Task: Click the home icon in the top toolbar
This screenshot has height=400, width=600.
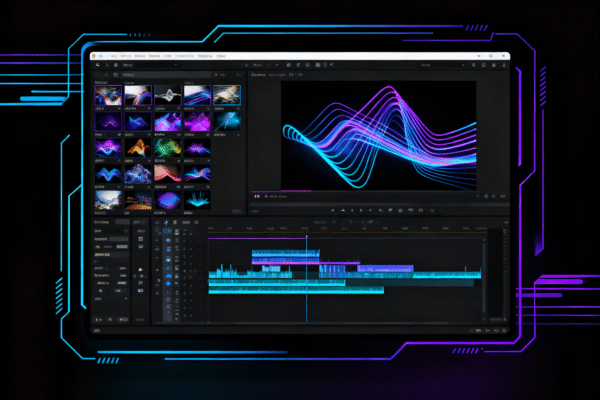Action: [x=96, y=64]
